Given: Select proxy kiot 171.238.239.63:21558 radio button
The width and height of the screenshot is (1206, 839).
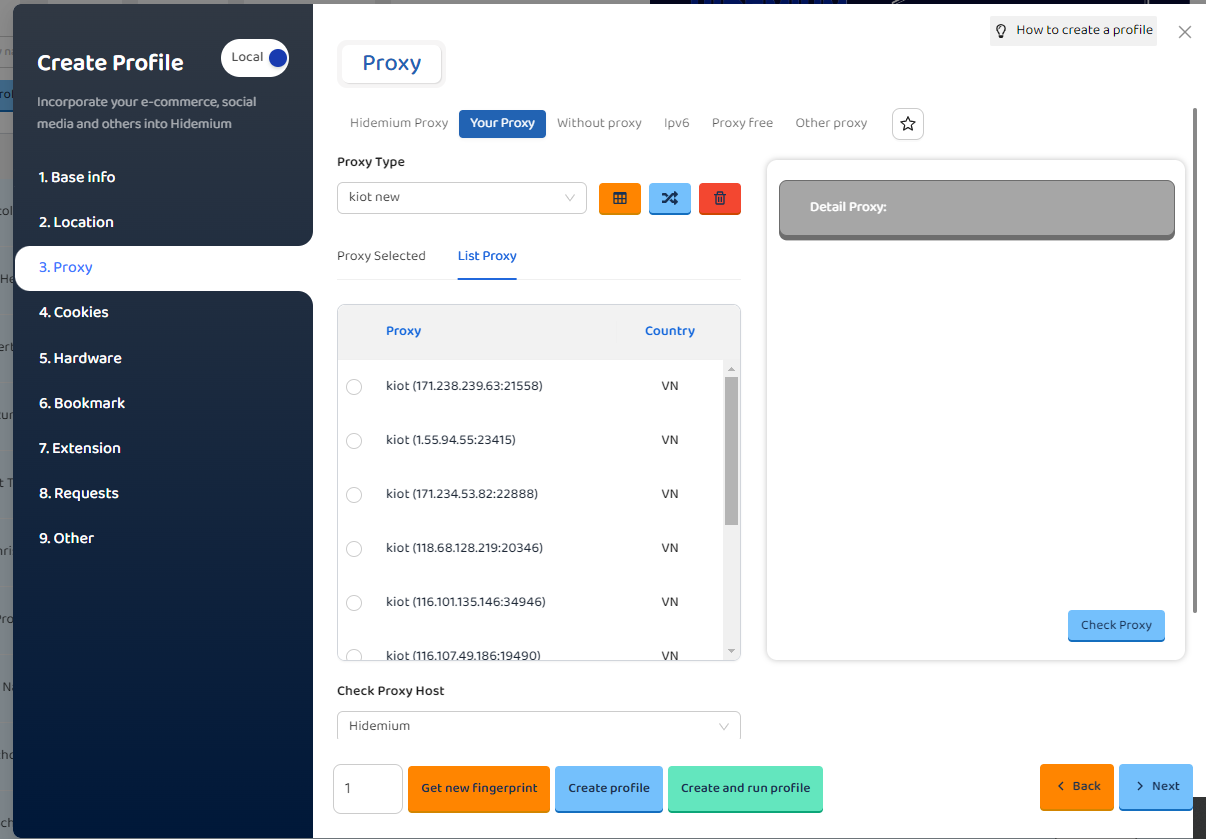Looking at the screenshot, I should pos(354,387).
